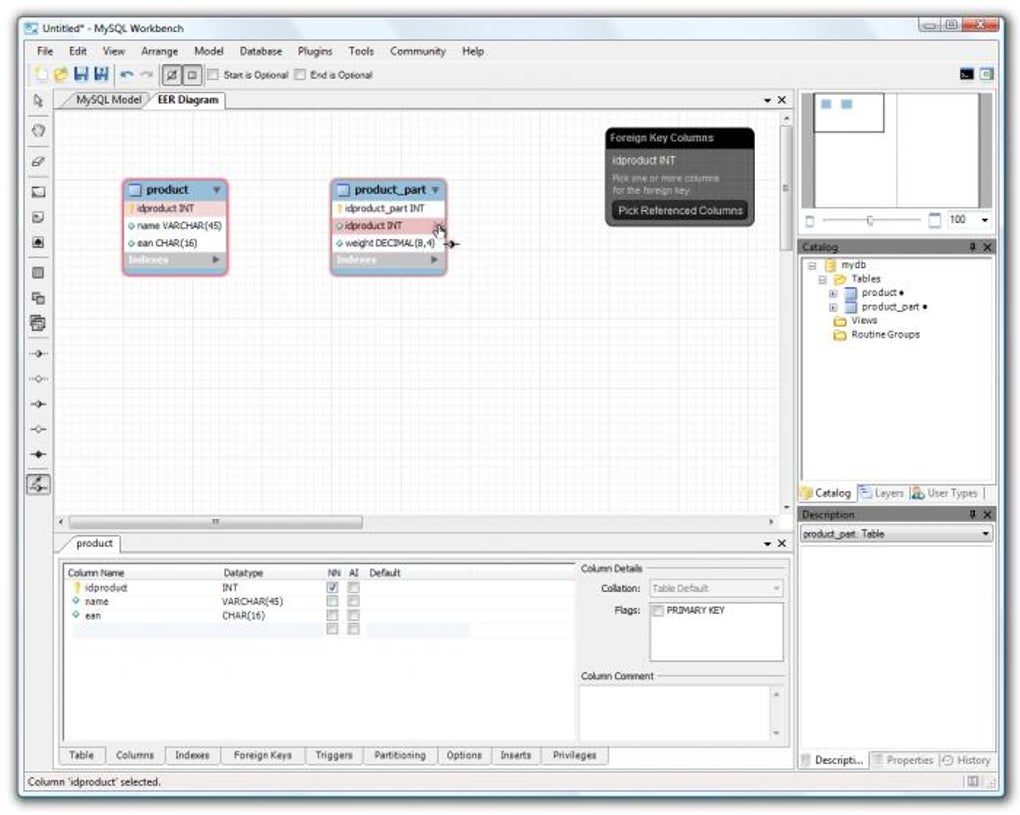1020x815 pixels.
Task: Save the model with the floppy disk icon
Action: pyautogui.click(x=80, y=75)
